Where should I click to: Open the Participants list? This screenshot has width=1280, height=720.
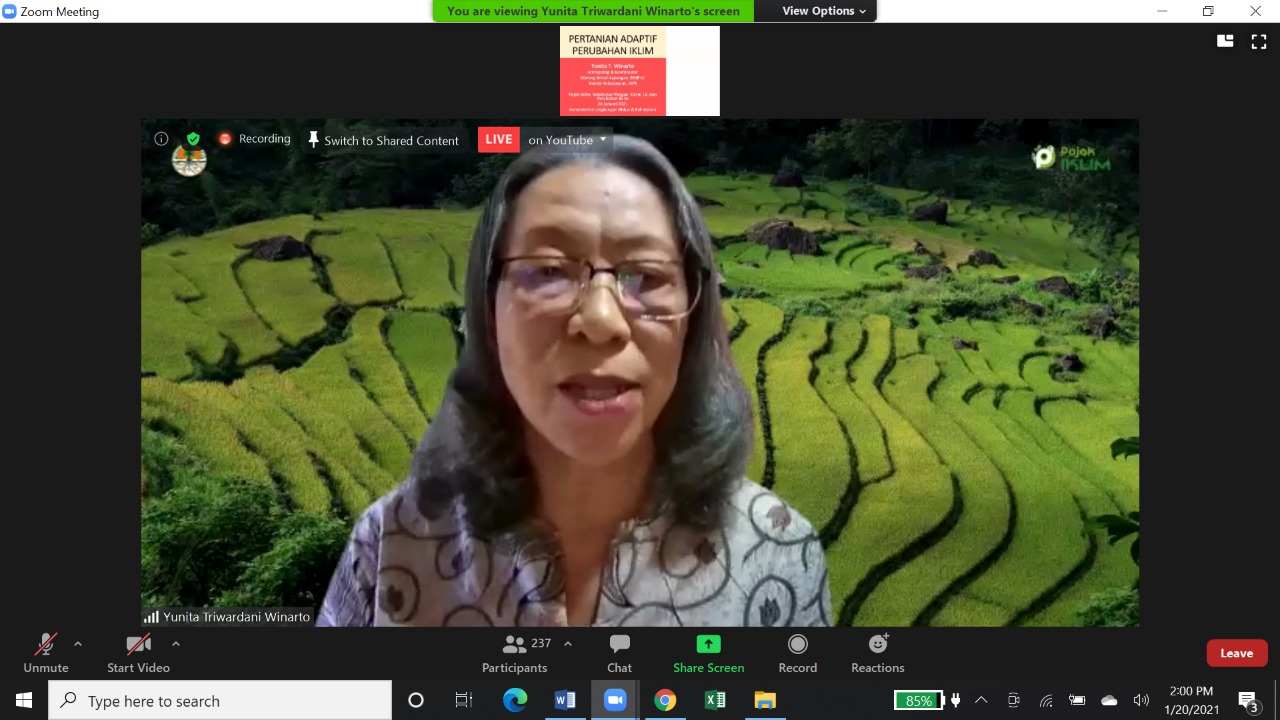[x=515, y=654]
